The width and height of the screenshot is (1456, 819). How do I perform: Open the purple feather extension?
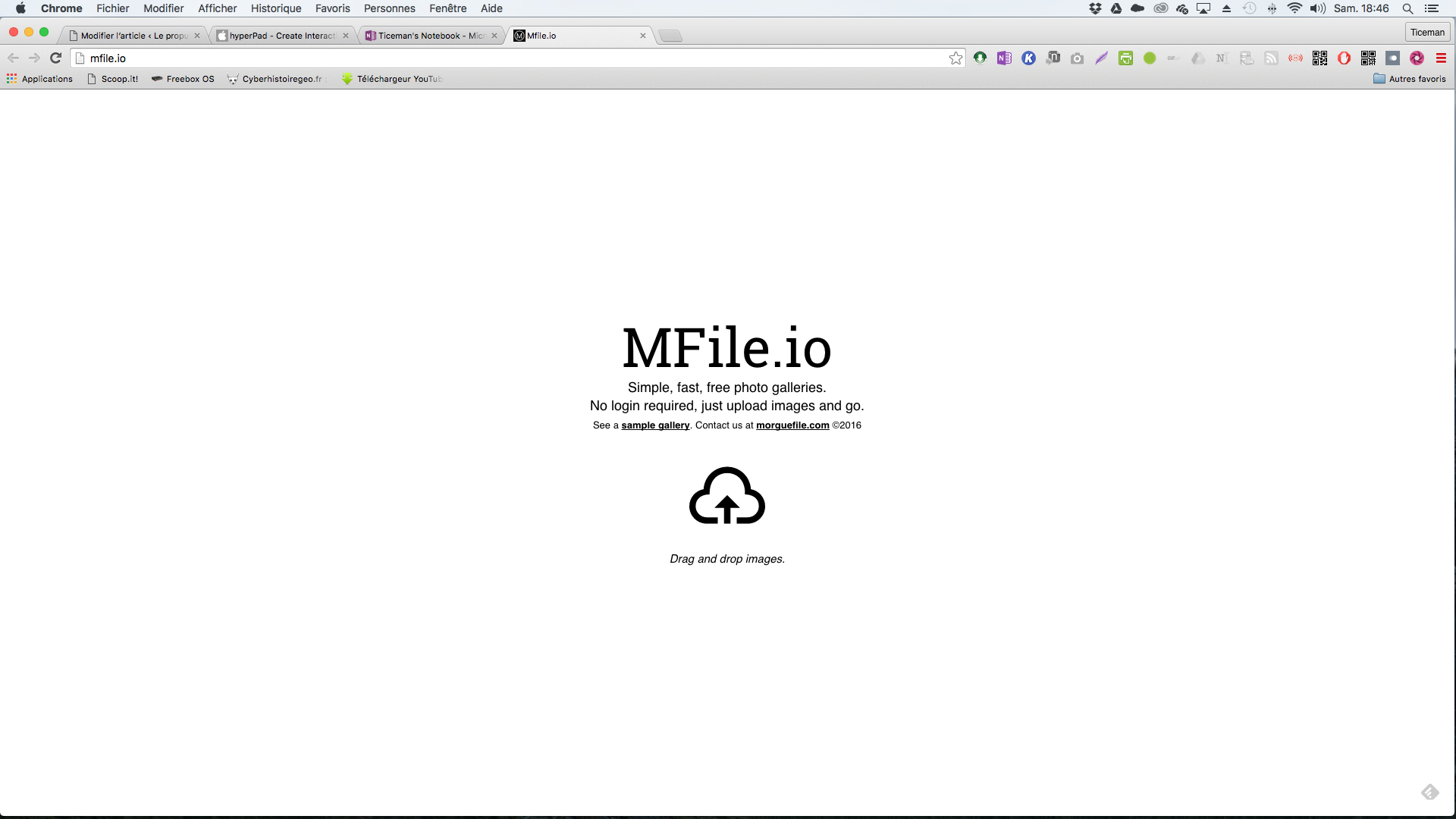coord(1101,58)
